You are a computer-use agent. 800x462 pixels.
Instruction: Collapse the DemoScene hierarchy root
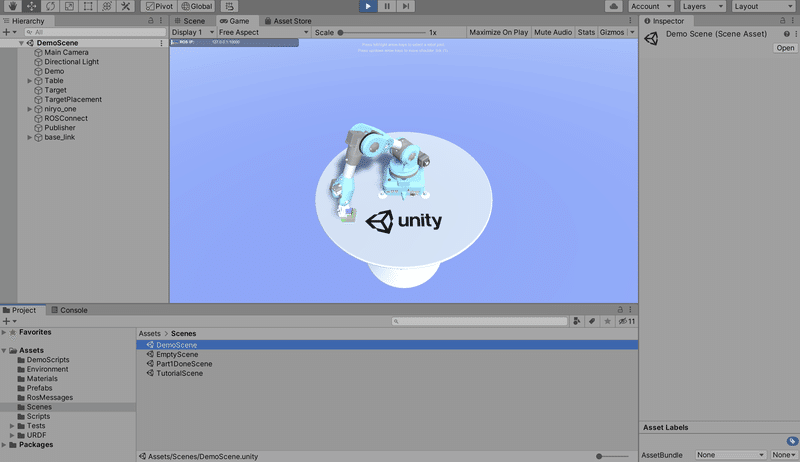[x=21, y=43]
